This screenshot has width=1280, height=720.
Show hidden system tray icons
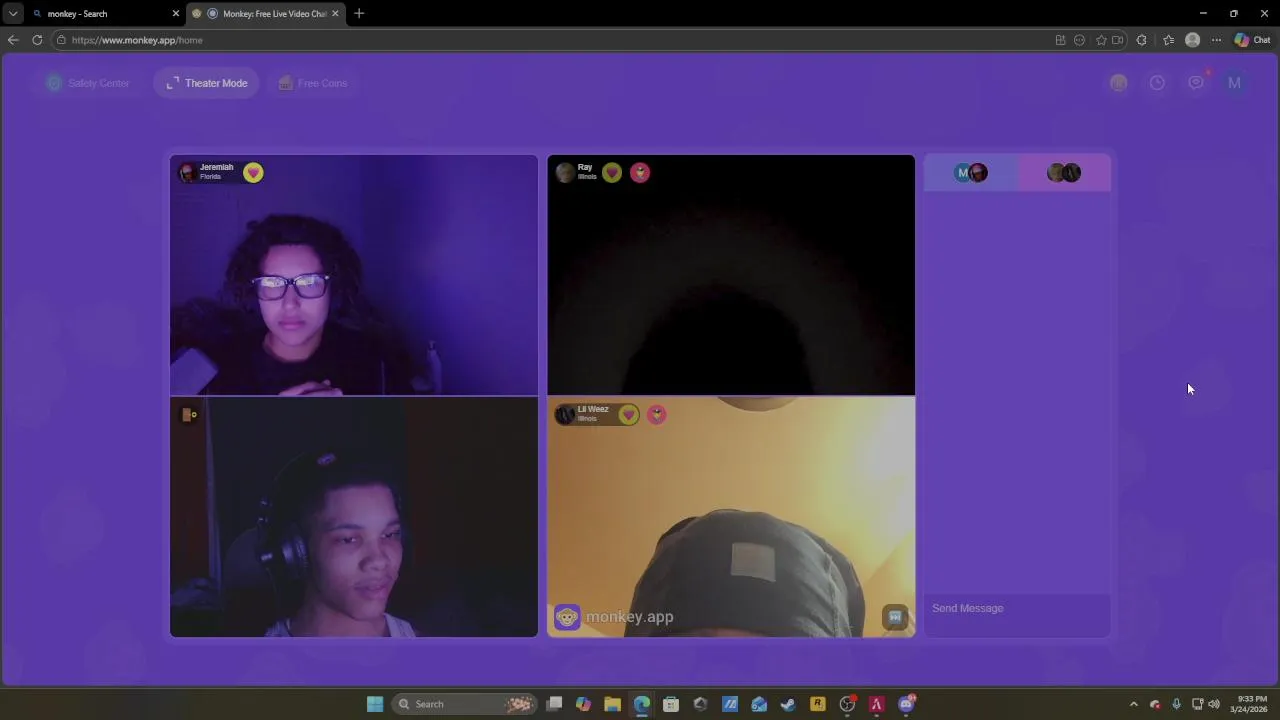coord(1133,704)
